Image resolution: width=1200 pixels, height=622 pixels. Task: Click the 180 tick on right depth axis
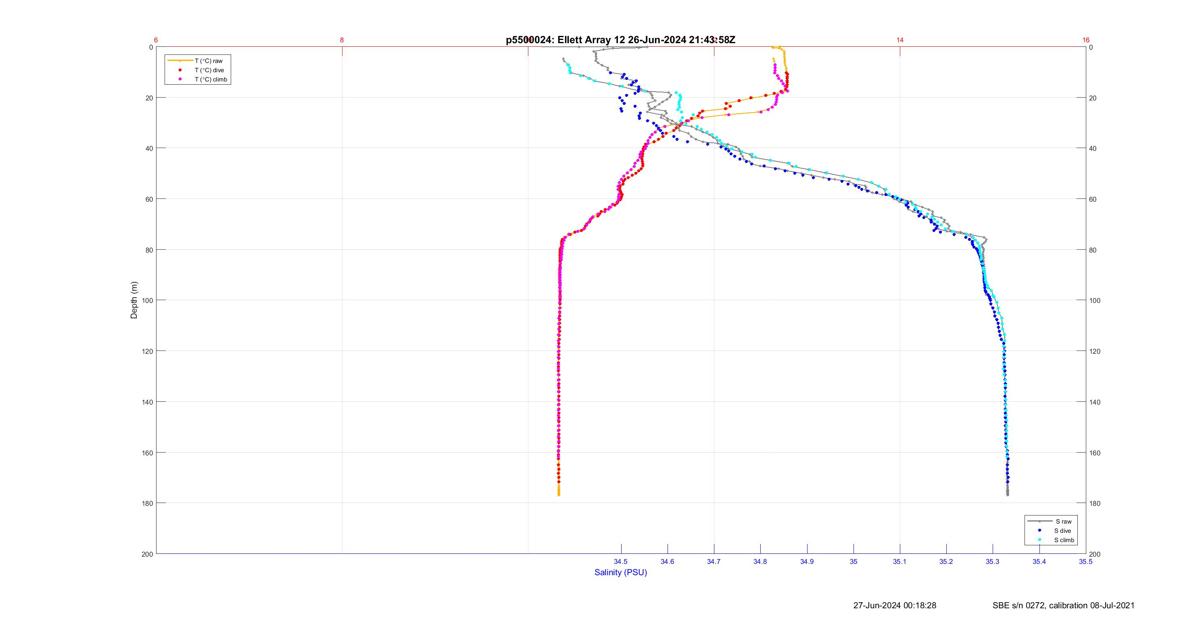click(1096, 503)
